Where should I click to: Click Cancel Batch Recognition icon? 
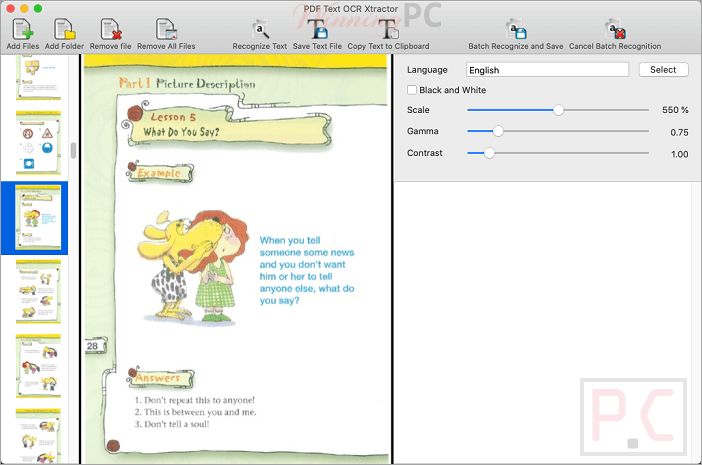615,30
